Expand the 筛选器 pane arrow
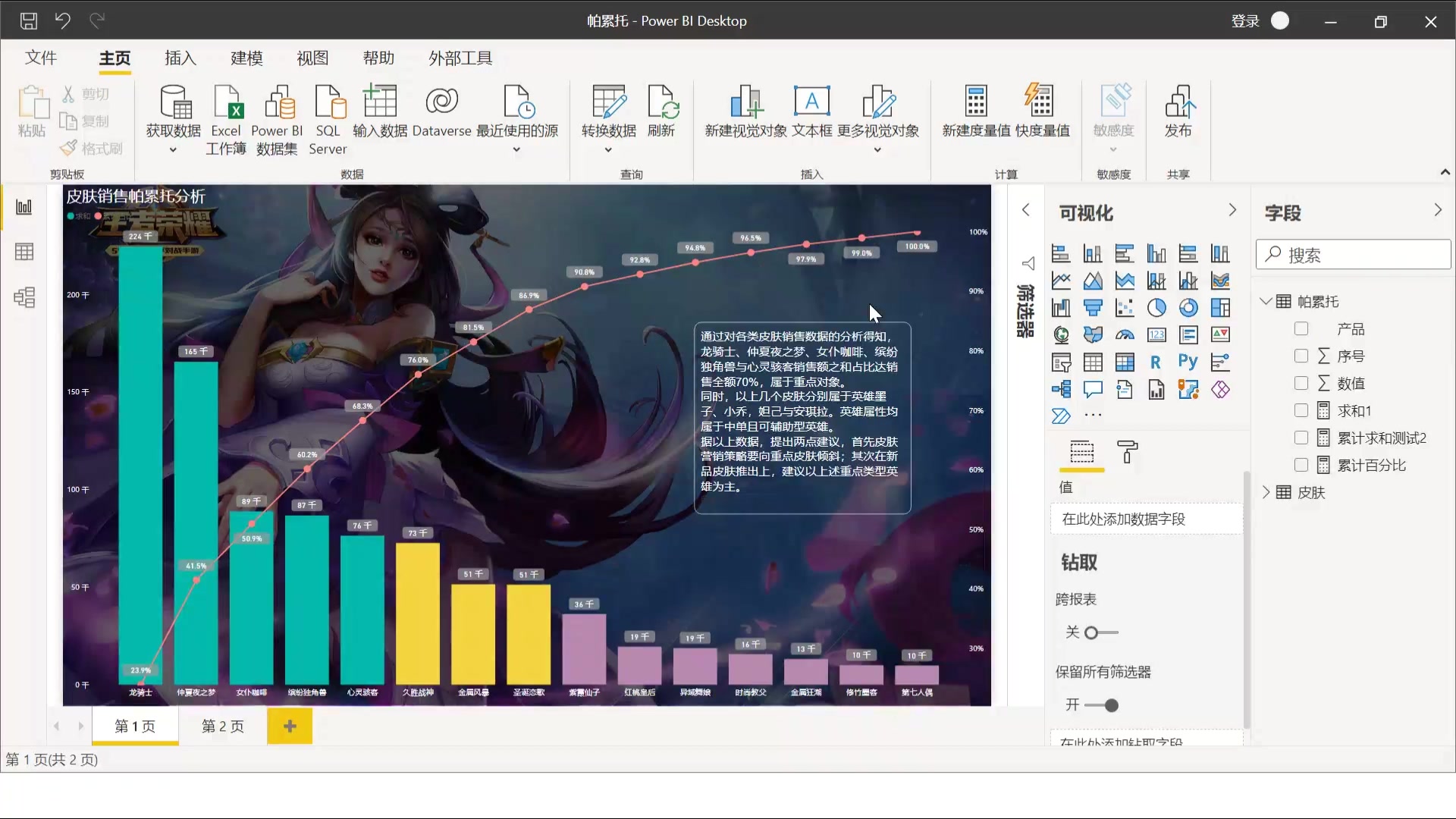Viewport: 1456px width, 819px height. point(1025,210)
